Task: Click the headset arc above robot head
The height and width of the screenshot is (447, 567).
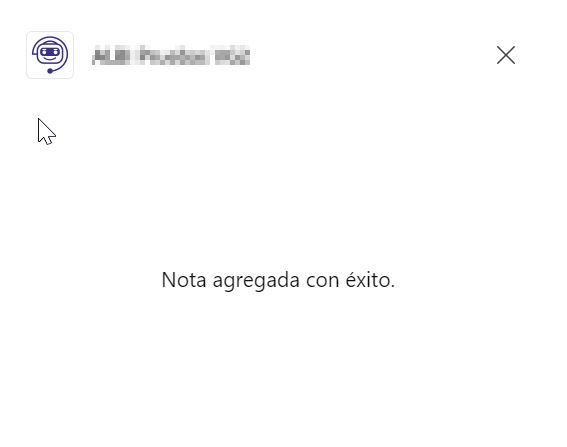Action: pyautogui.click(x=50, y=38)
